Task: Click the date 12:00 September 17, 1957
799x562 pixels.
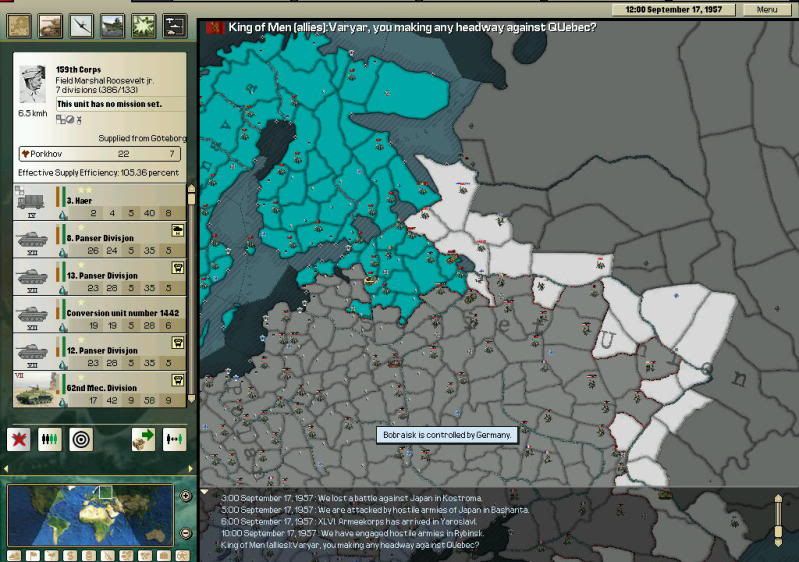Action: click(x=674, y=10)
